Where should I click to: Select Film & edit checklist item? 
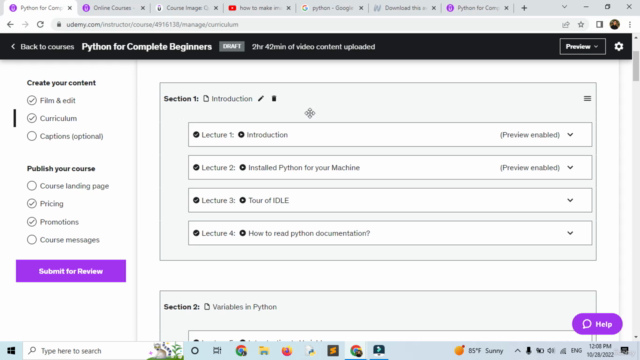[51, 100]
